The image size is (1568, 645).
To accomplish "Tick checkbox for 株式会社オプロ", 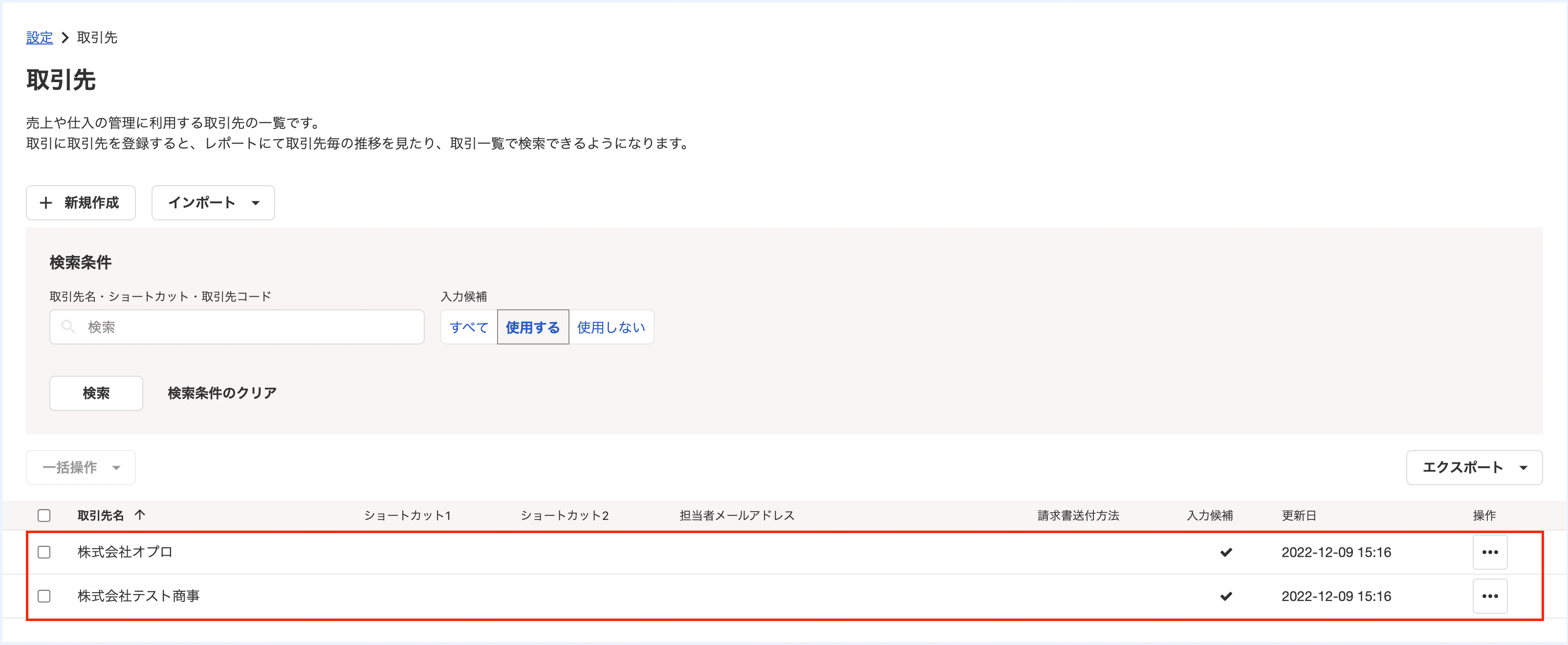I will pos(44,552).
